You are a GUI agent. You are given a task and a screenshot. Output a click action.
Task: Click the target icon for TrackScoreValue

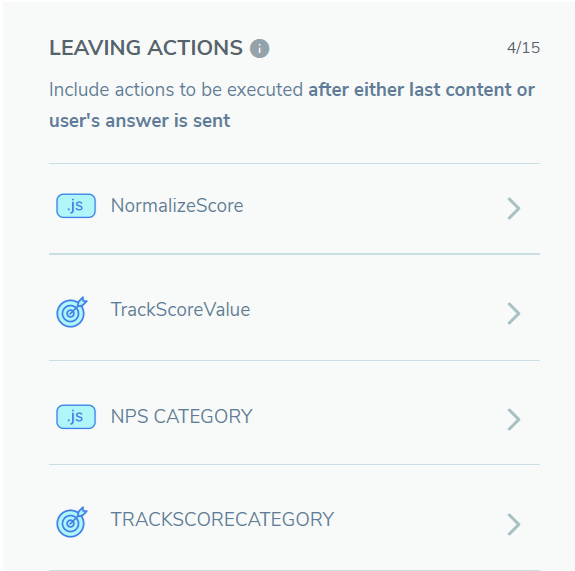(72, 312)
